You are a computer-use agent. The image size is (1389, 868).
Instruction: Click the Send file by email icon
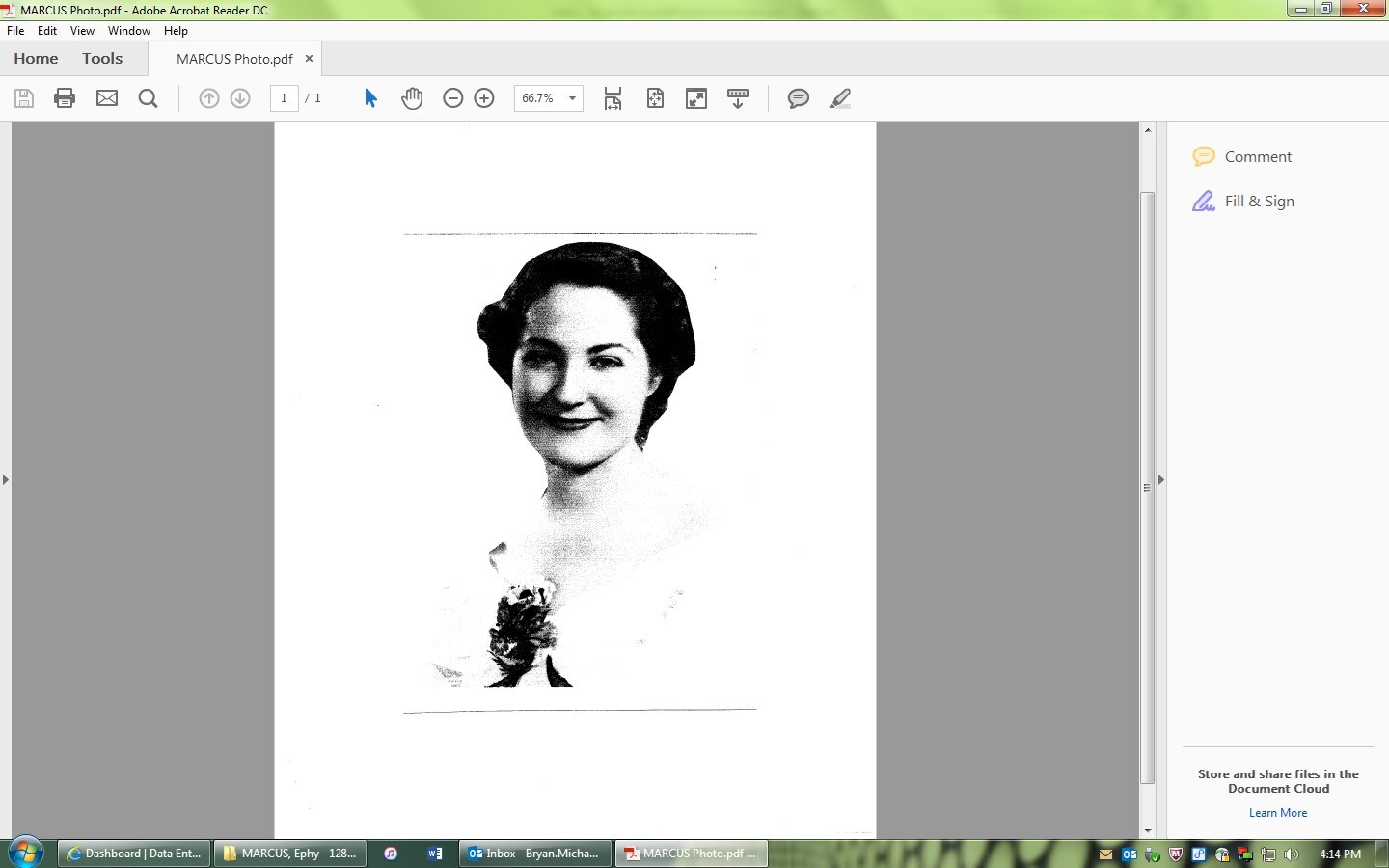pos(107,98)
